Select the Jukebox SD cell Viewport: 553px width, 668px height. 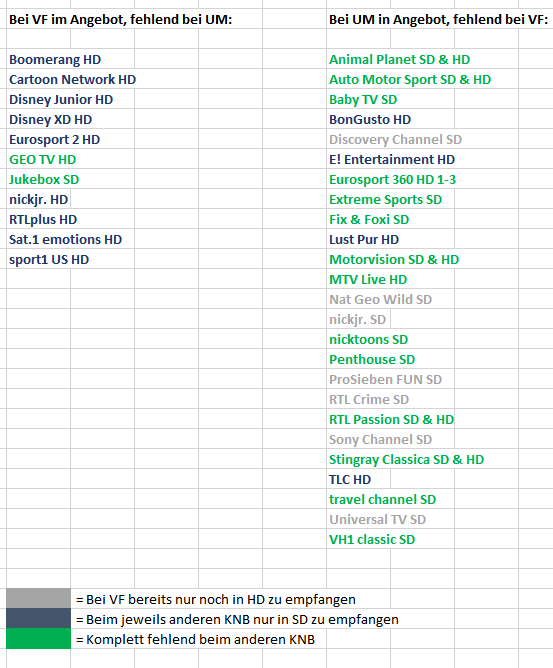44,180
